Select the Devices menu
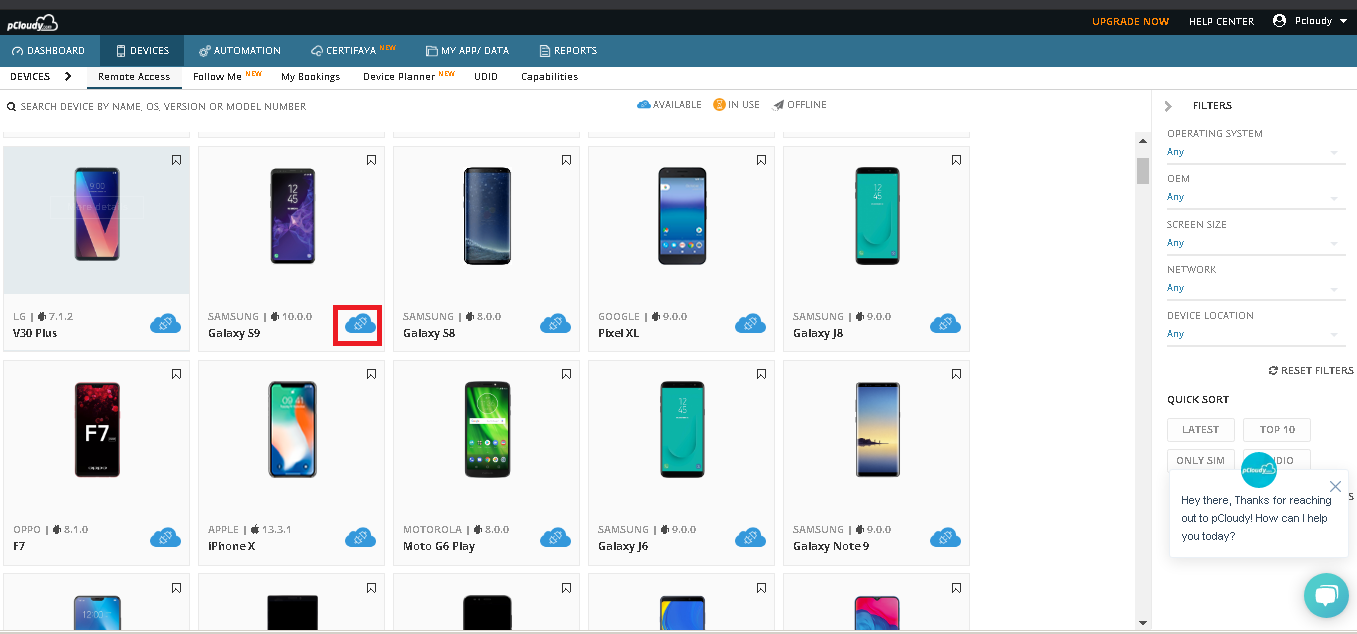Viewport: 1357px width, 634px height. pyautogui.click(x=142, y=51)
